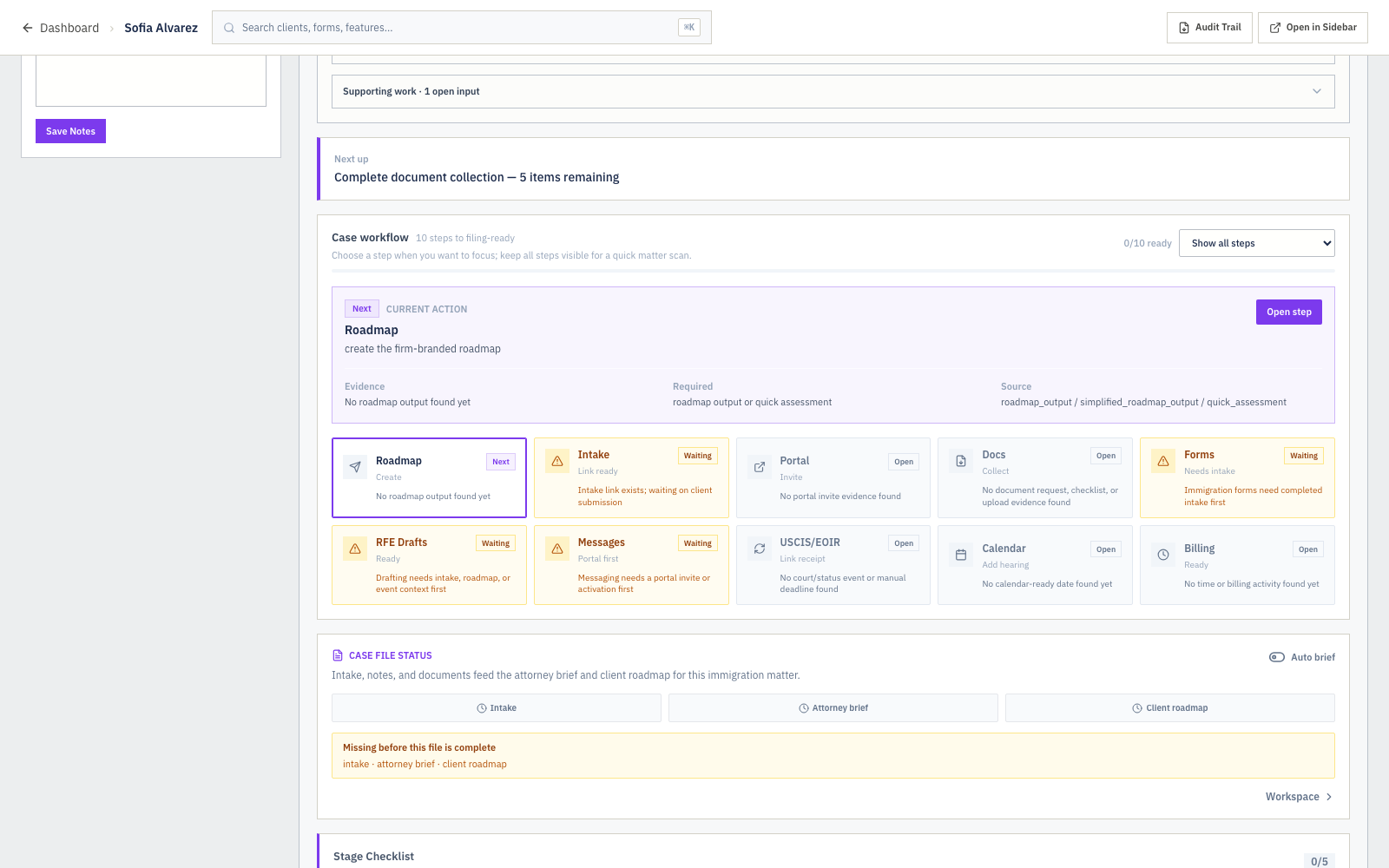Viewport: 1389px width, 868px height.
Task: Select the Docs workflow step card
Action: tap(1035, 477)
